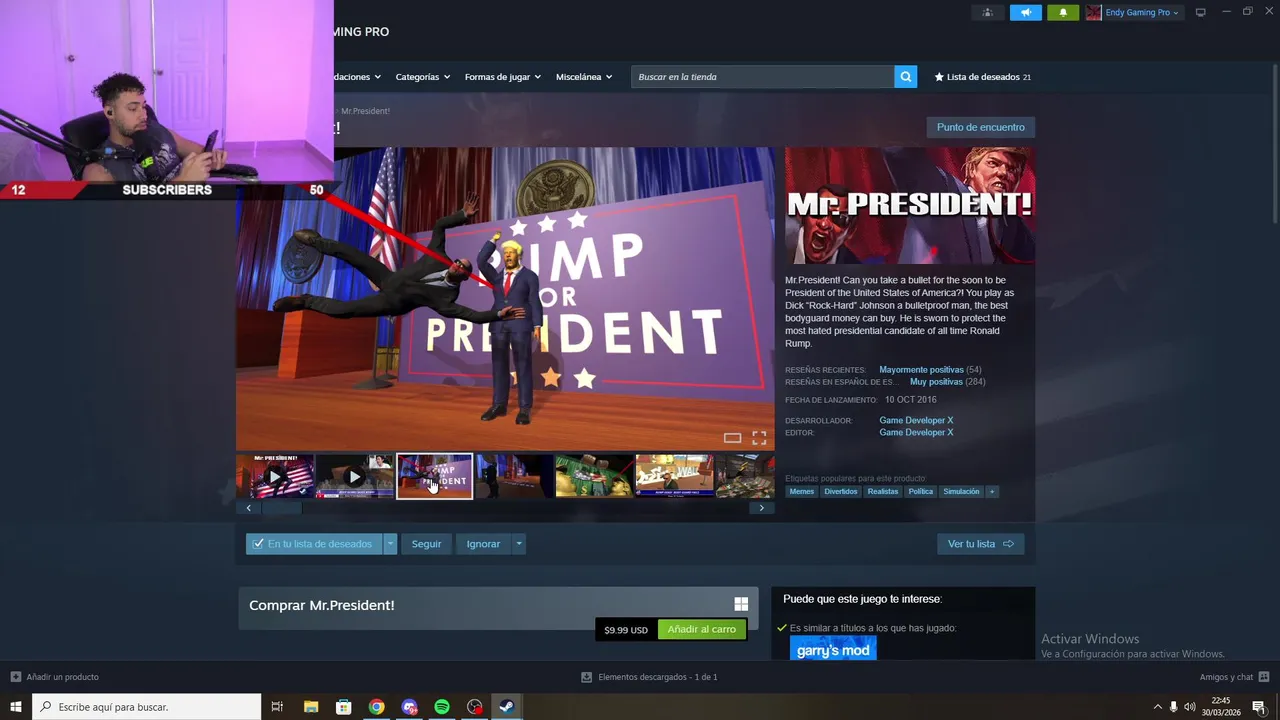Launch Google Chrome from taskbar
Image resolution: width=1280 pixels, height=720 pixels.
tap(376, 707)
